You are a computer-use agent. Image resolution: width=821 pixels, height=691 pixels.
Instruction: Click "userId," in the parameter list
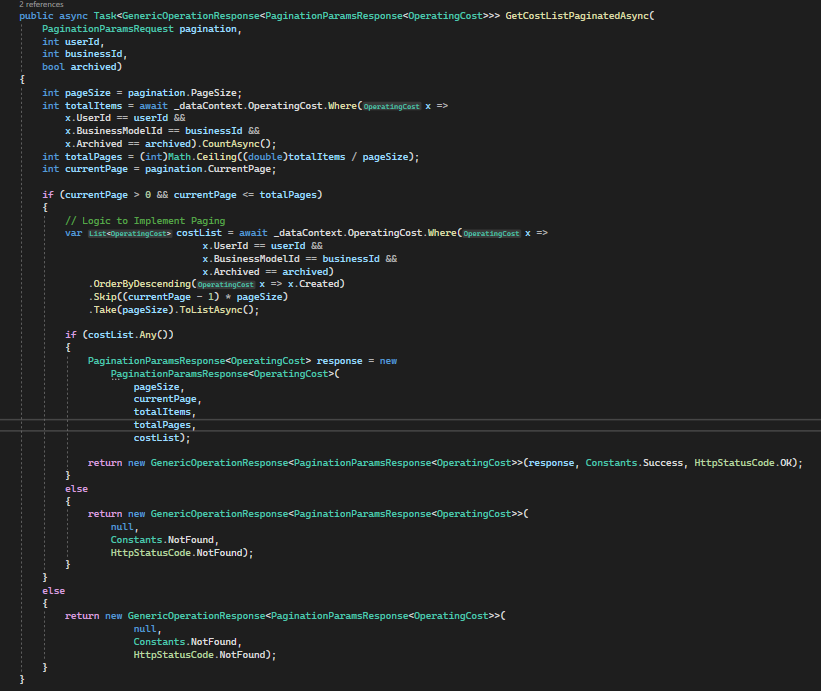[x=85, y=41]
